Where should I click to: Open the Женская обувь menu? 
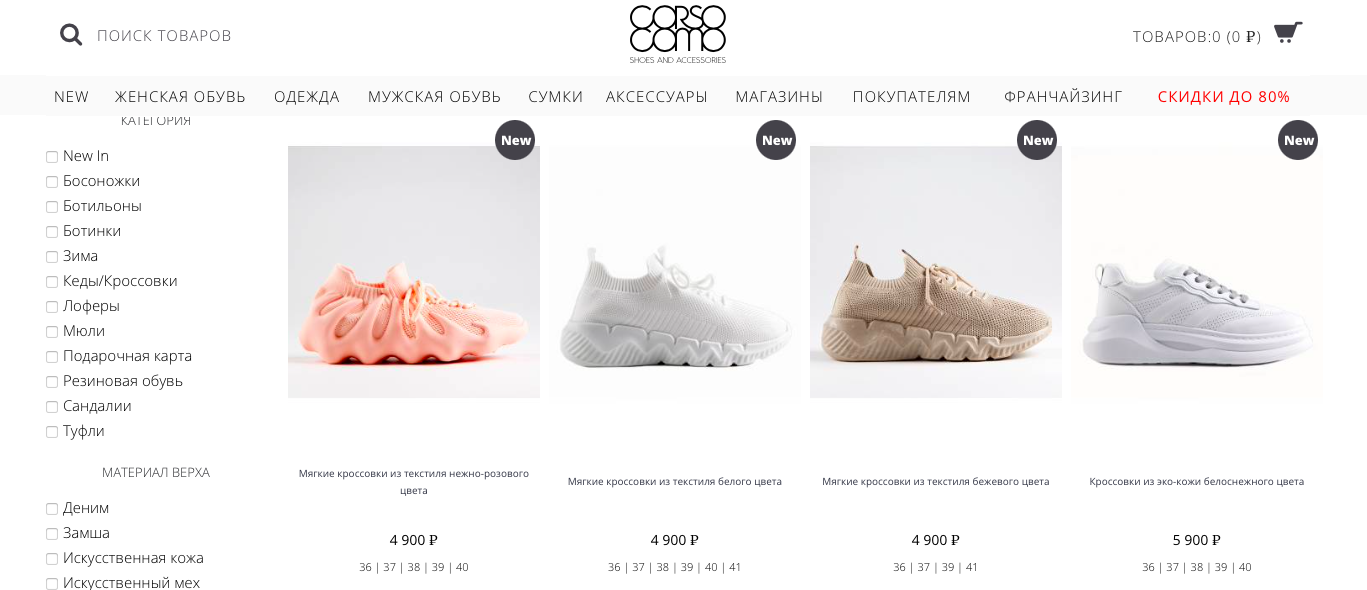[x=180, y=97]
